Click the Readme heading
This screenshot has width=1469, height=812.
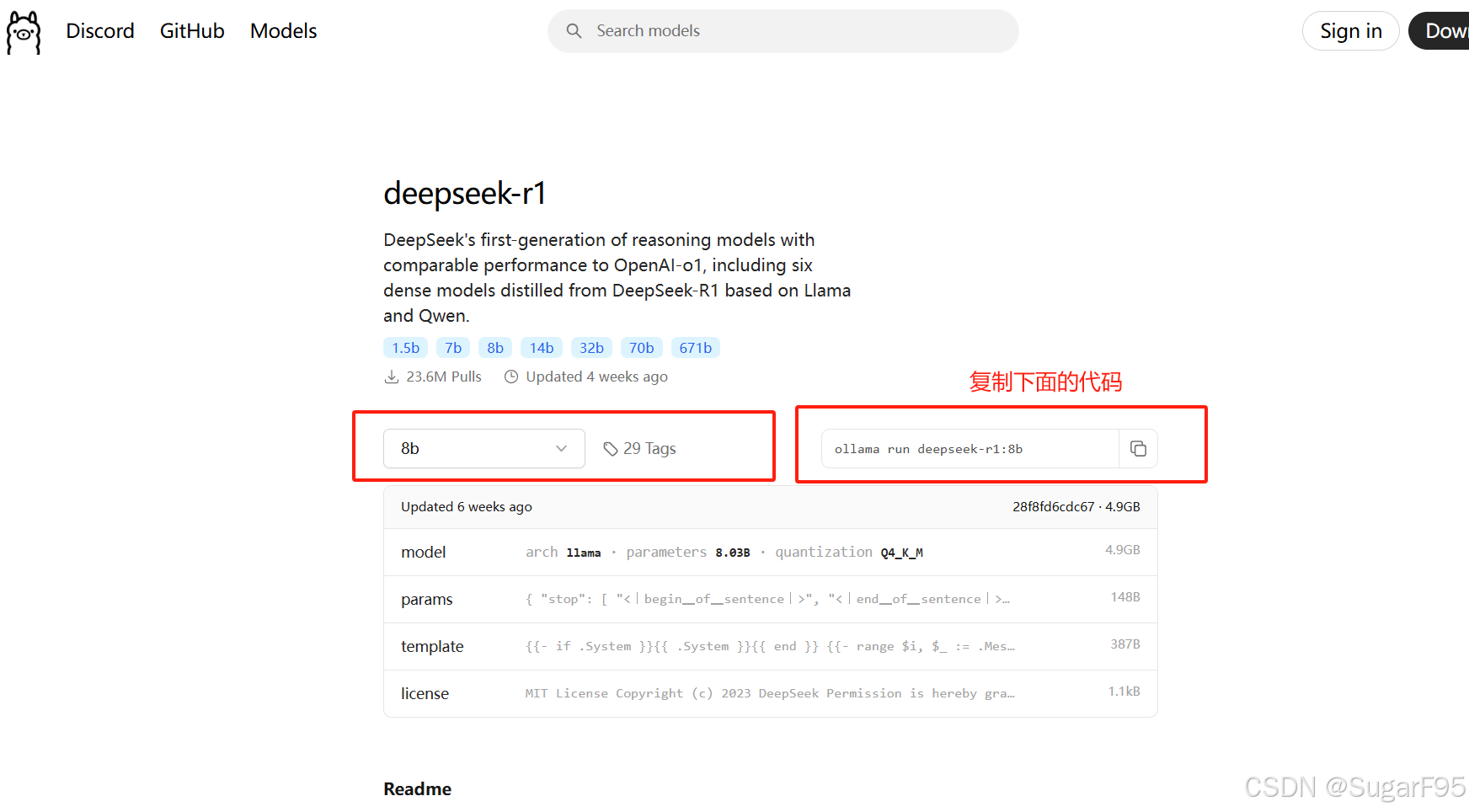click(418, 789)
